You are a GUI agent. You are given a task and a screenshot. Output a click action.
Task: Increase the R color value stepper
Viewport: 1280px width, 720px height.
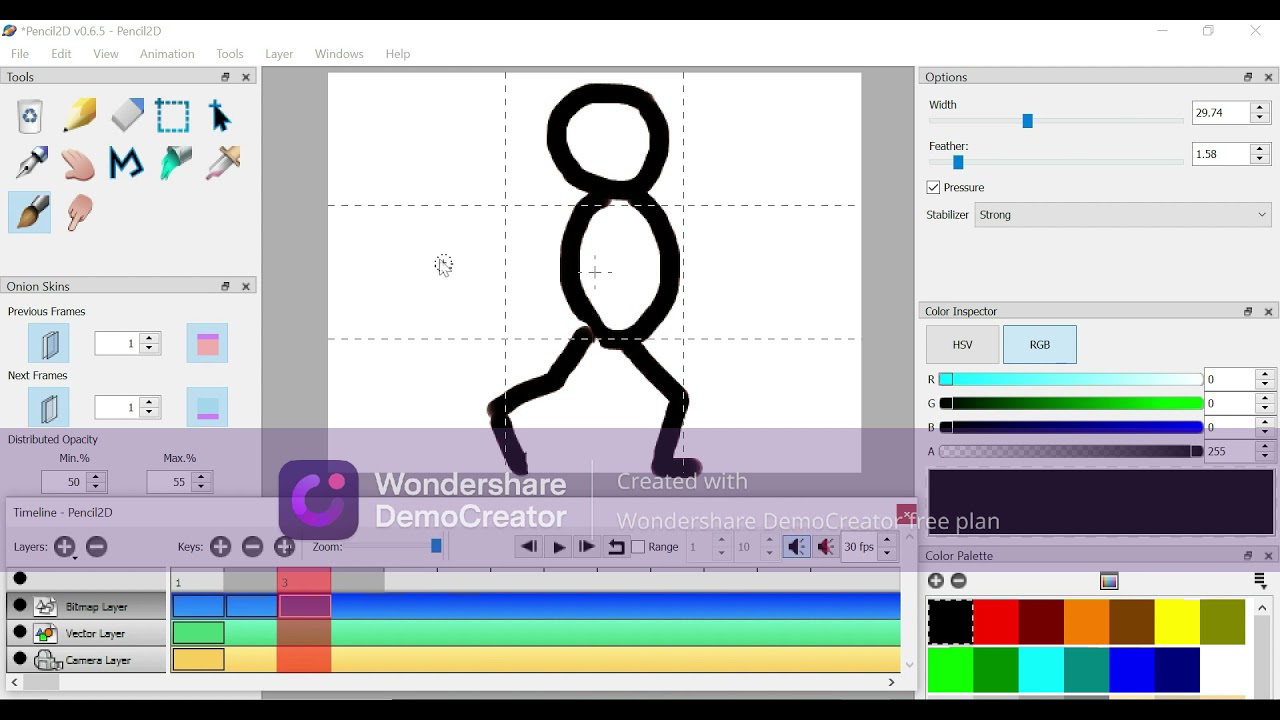click(x=1265, y=374)
